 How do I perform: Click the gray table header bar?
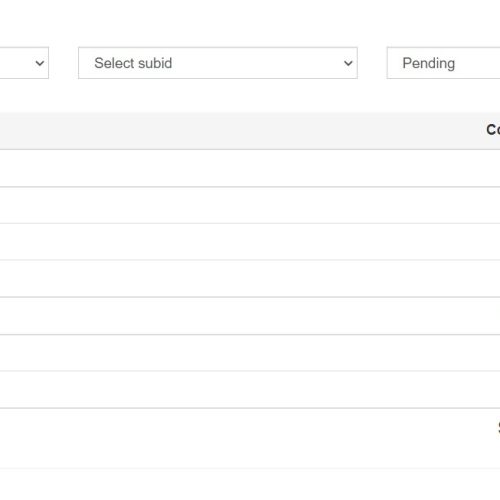tap(250, 131)
